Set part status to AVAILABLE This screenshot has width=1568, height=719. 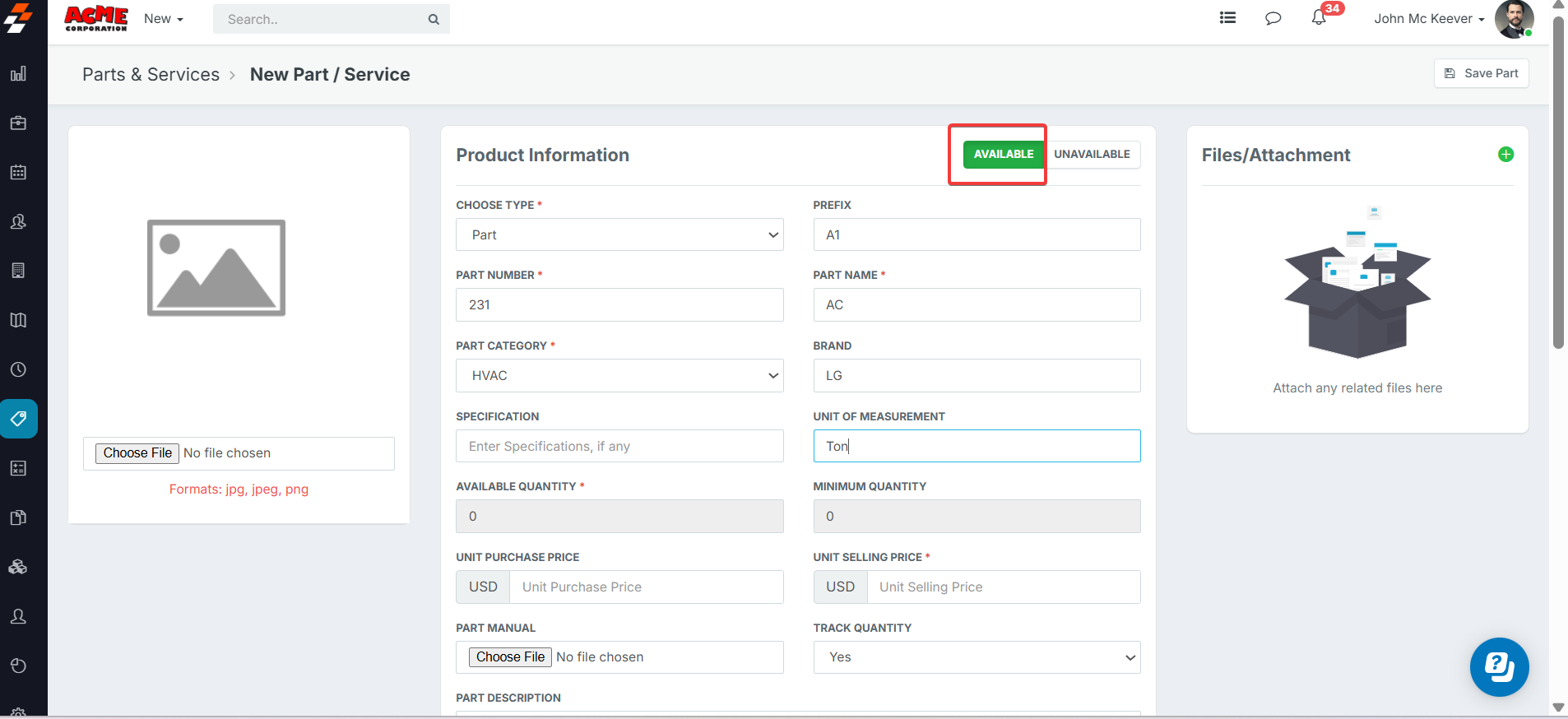click(1003, 155)
